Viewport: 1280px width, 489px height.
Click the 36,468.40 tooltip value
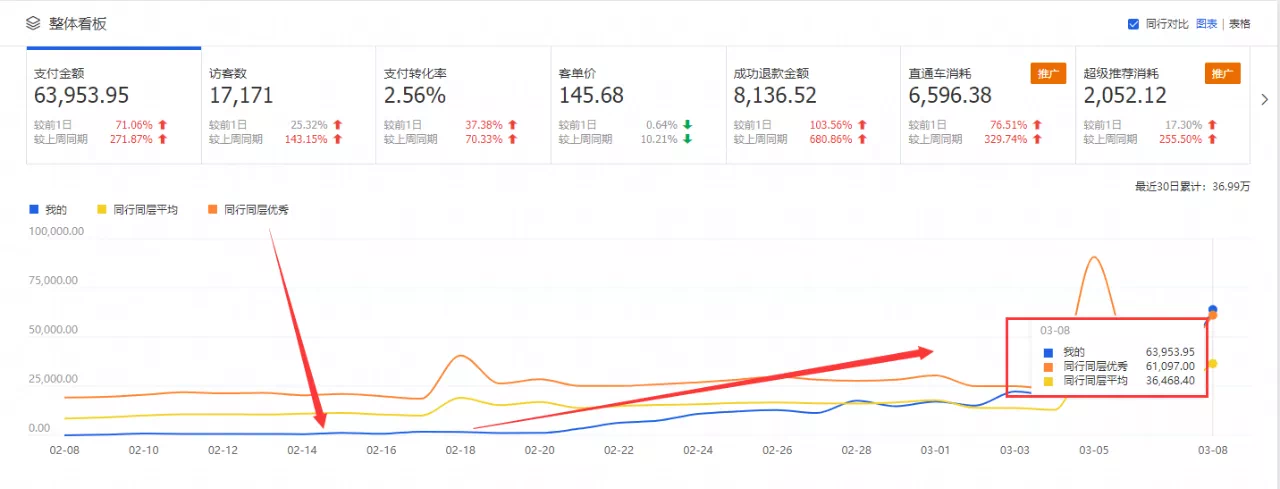click(1168, 381)
